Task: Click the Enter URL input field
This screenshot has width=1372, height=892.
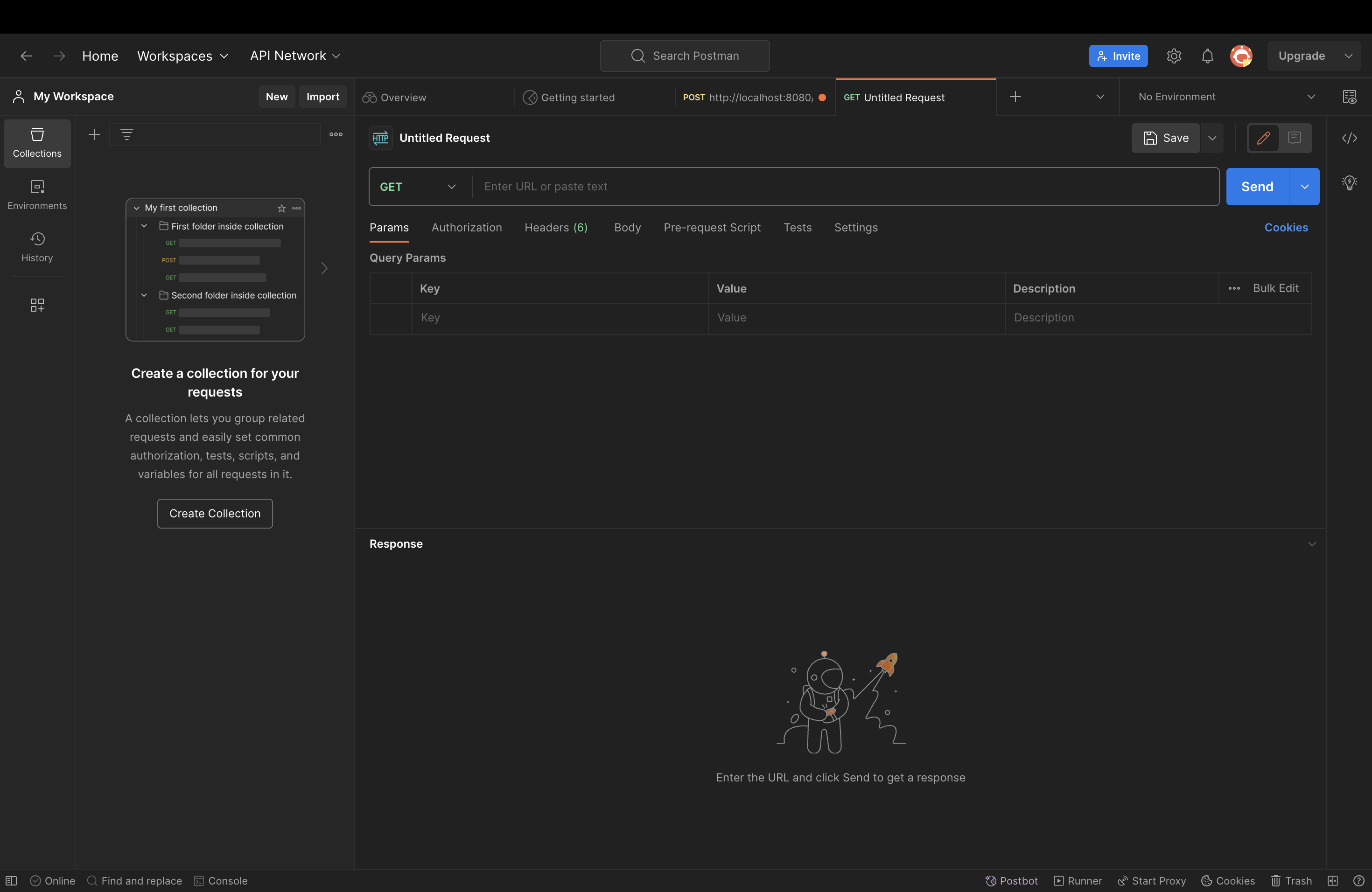Action: pos(846,187)
